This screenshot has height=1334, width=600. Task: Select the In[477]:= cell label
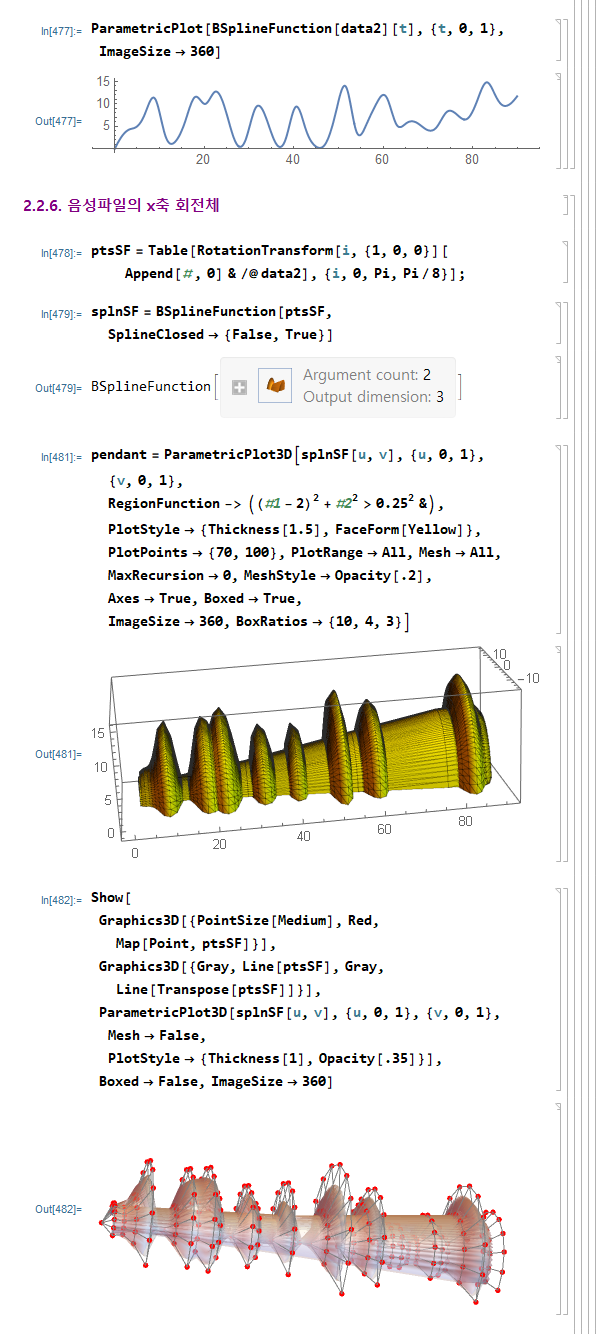coord(62,31)
